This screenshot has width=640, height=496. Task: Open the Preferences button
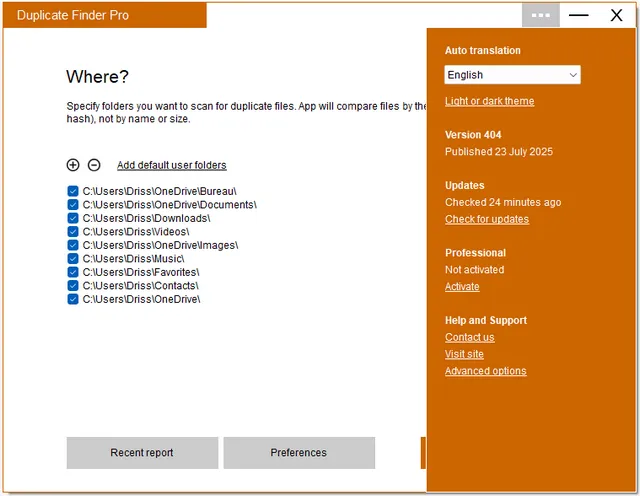pos(299,453)
